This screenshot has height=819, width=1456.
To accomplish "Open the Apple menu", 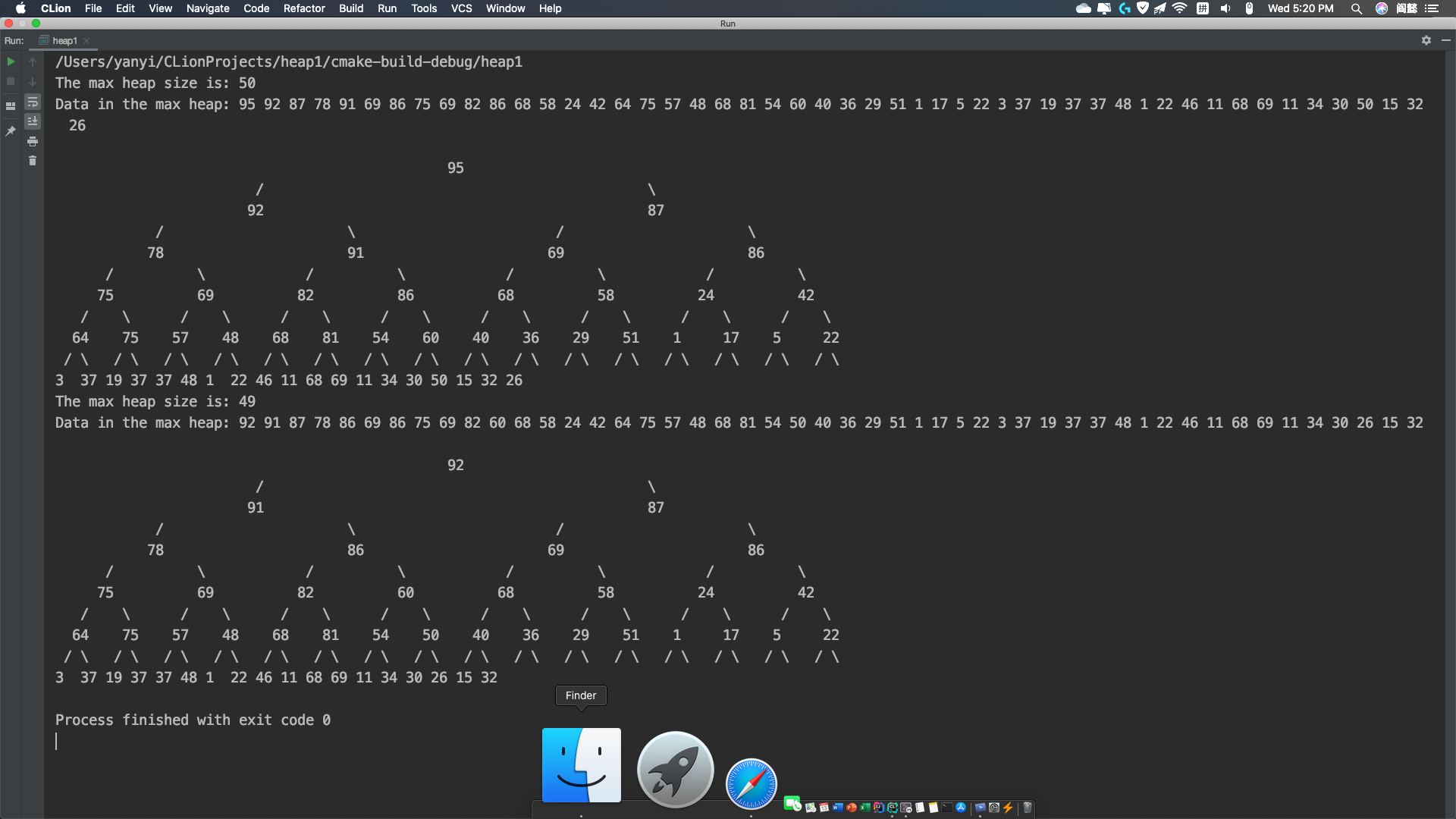I will [20, 8].
